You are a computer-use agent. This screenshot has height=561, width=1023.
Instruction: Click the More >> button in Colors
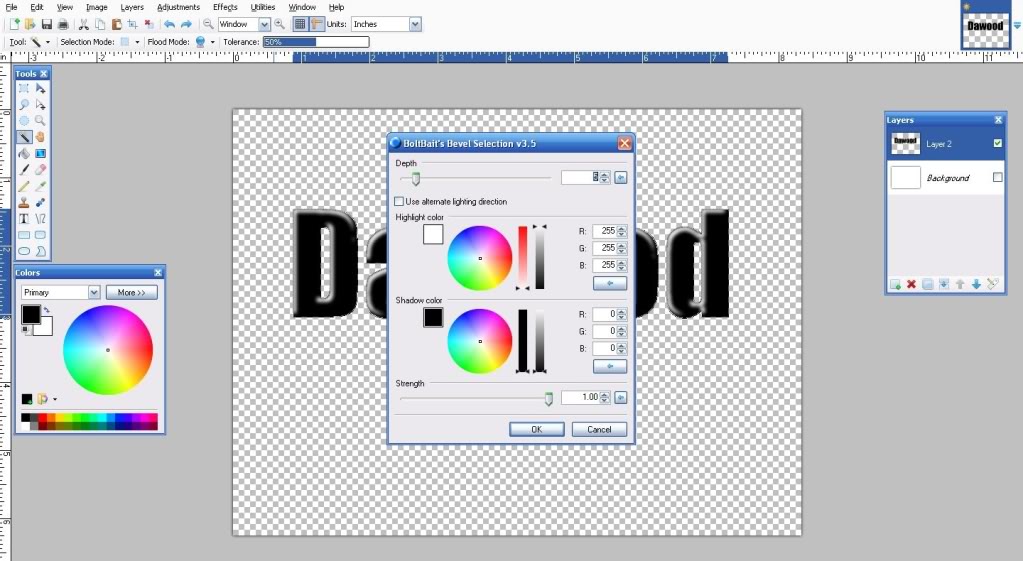(132, 292)
